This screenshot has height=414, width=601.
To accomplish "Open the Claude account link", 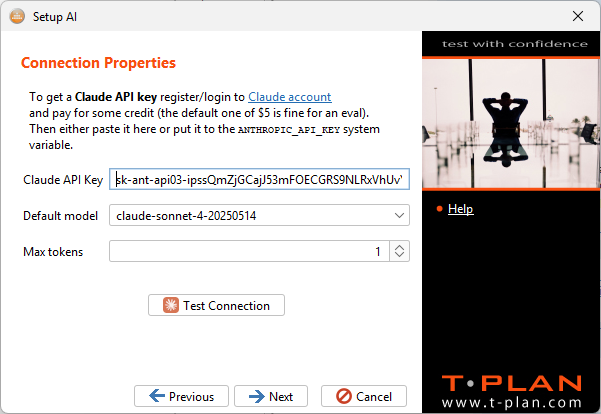I will pyautogui.click(x=290, y=97).
